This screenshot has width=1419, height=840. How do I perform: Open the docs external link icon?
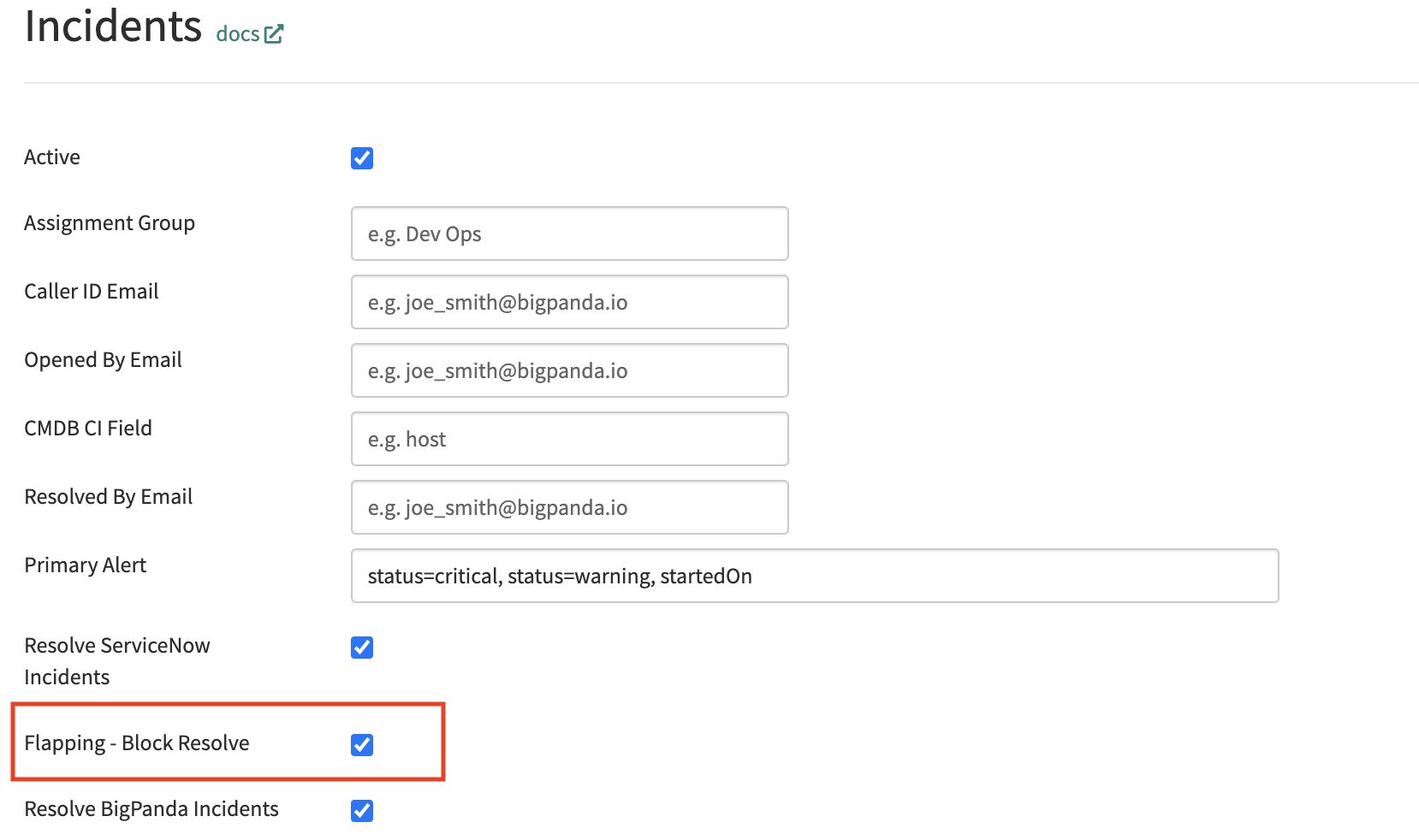tap(274, 34)
